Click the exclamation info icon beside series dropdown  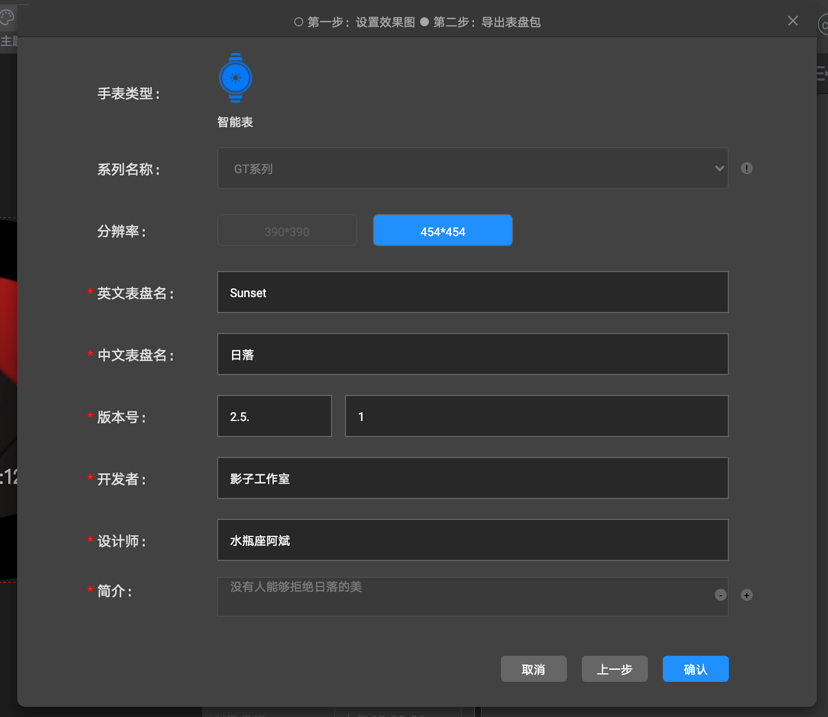[746, 168]
